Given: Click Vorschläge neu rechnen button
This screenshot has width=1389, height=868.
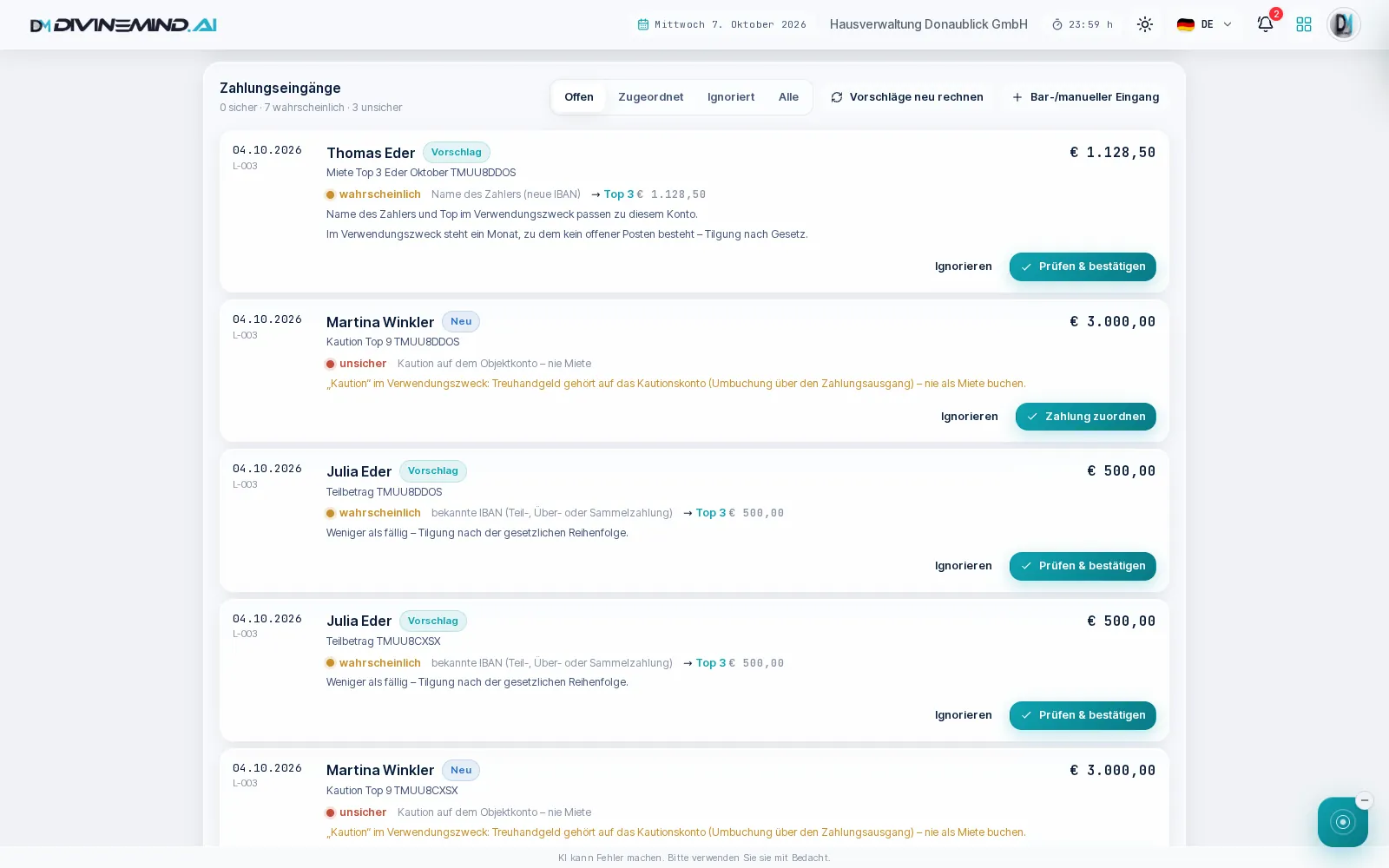Looking at the screenshot, I should (x=907, y=97).
